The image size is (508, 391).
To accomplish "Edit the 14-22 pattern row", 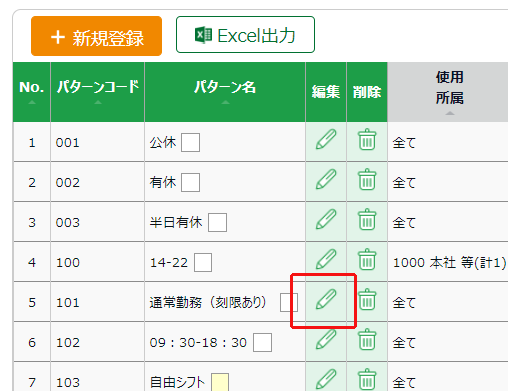I will (326, 259).
